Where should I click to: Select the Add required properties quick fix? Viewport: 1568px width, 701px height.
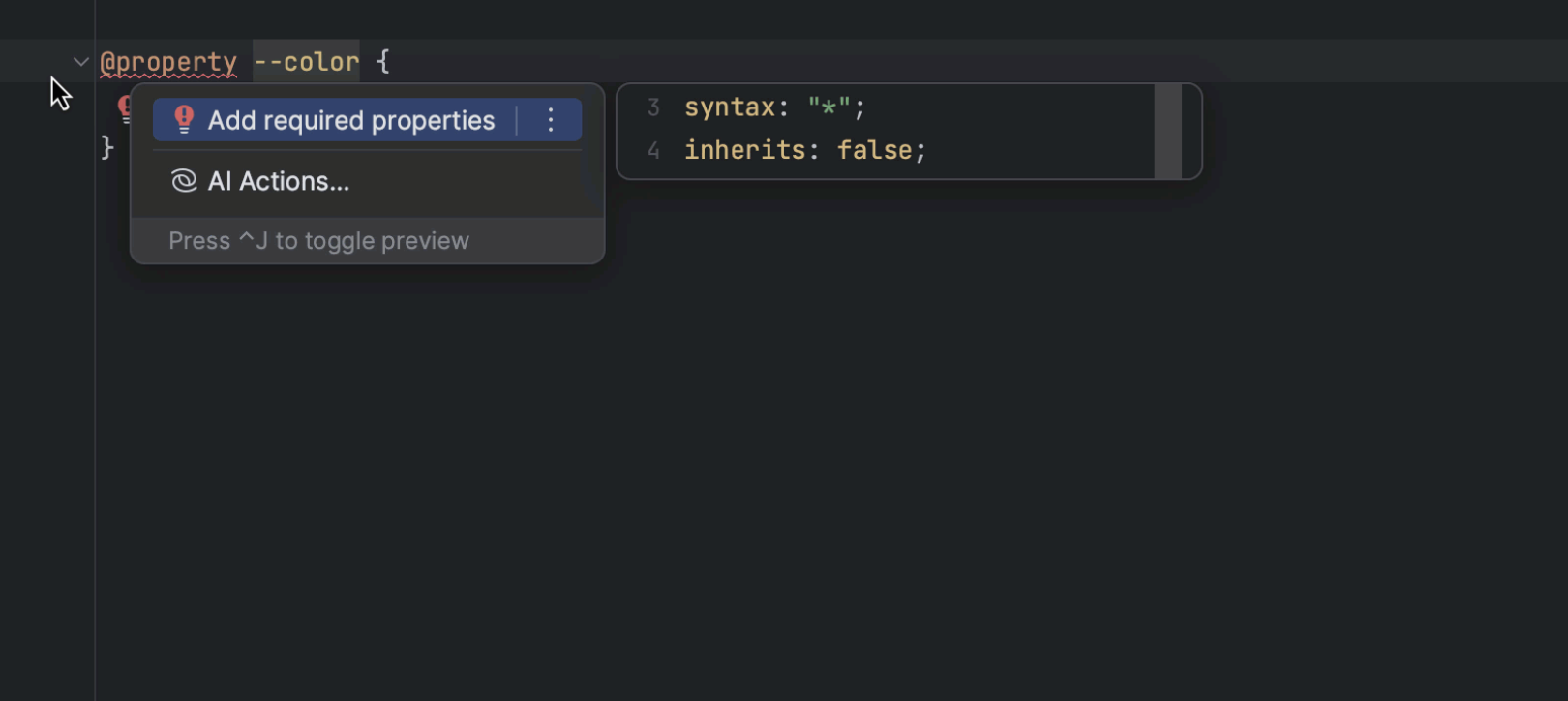(350, 120)
